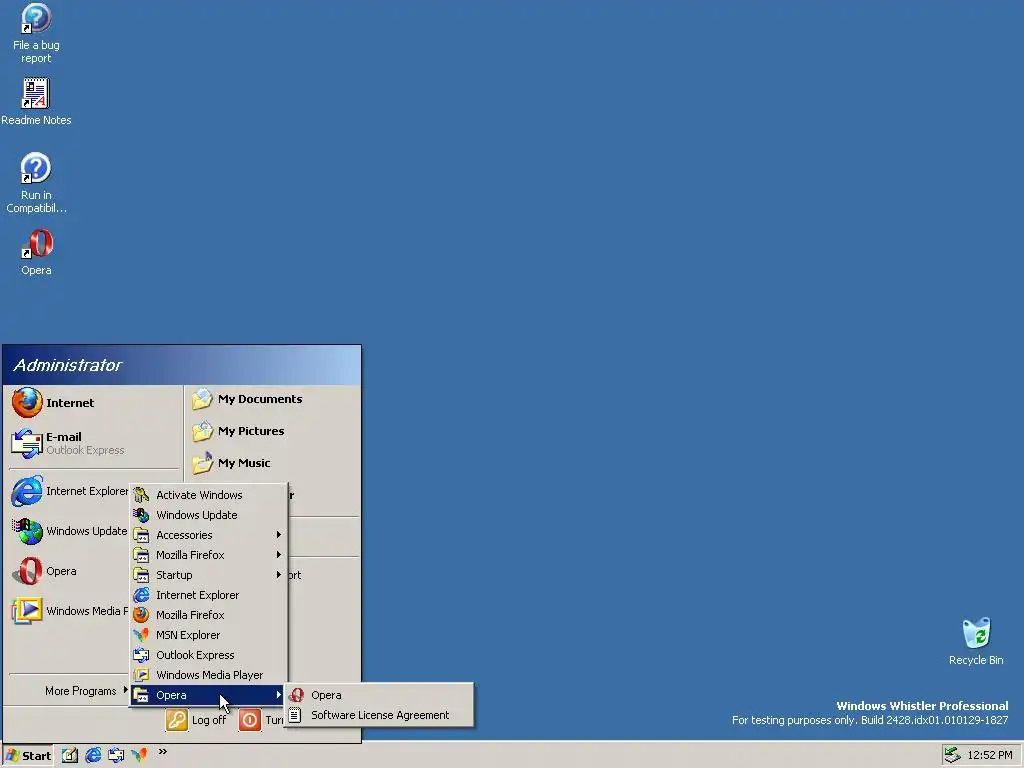Expand More Programs arrow
This screenshot has width=1024, height=768.
[x=125, y=690]
